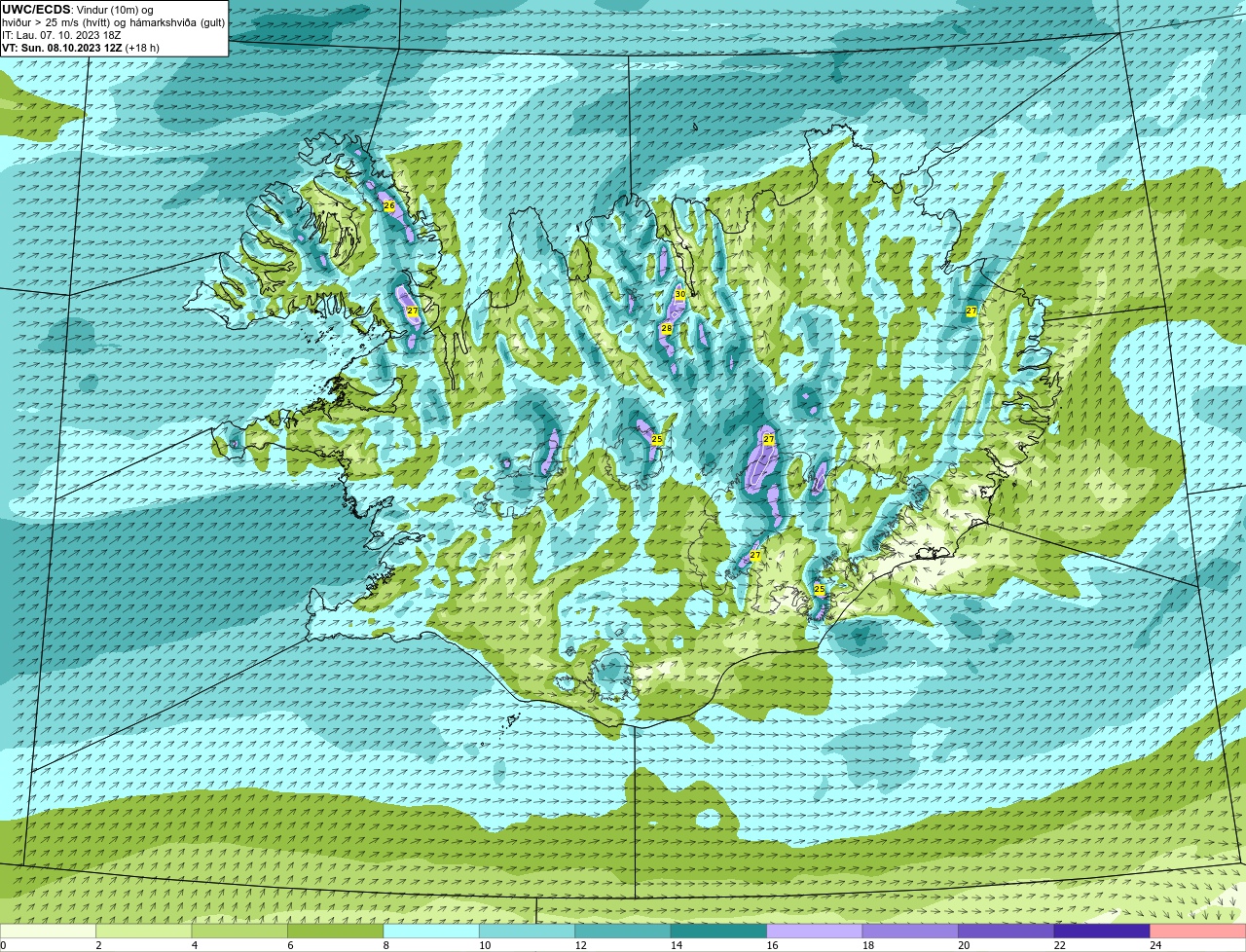This screenshot has width=1246, height=952.
Task: Click the 10–12 m/s light teal legend swatch
Action: point(528,931)
